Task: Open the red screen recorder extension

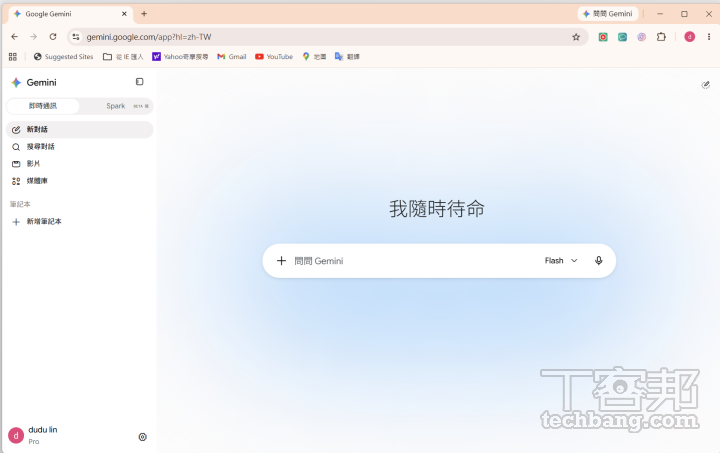Action: (x=603, y=37)
